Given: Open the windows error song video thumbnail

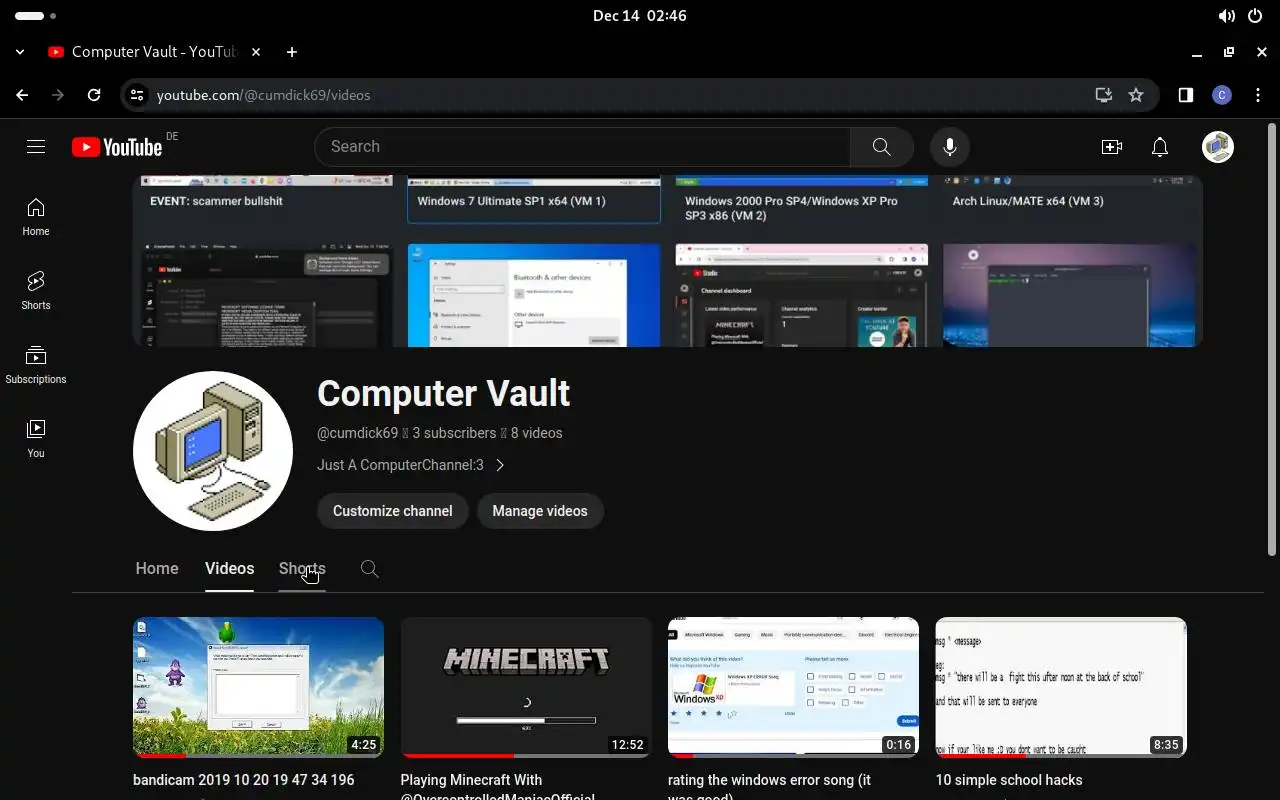Looking at the screenshot, I should point(793,687).
